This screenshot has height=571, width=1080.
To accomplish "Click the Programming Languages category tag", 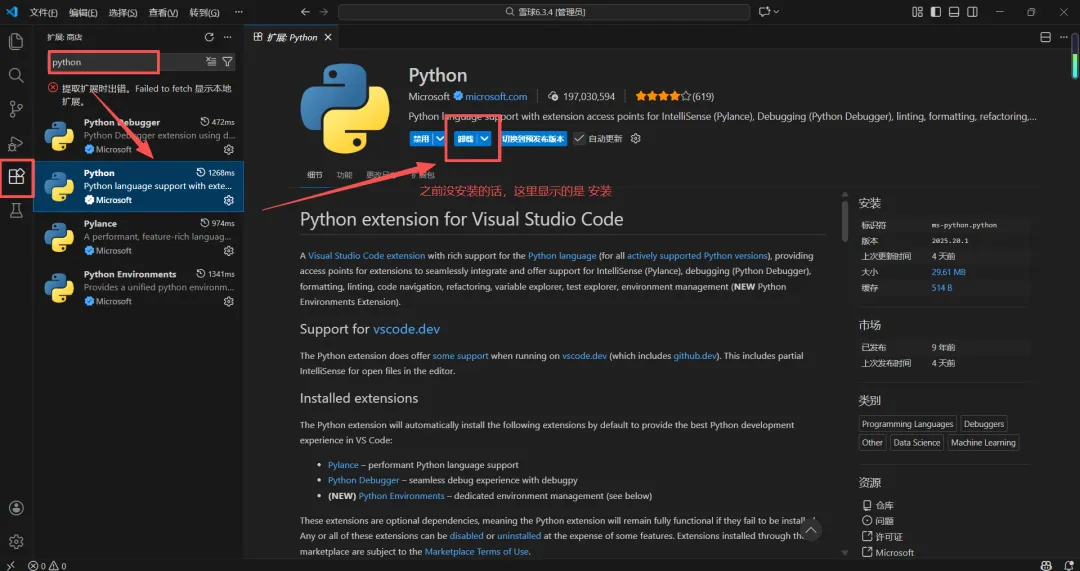I will 907,424.
